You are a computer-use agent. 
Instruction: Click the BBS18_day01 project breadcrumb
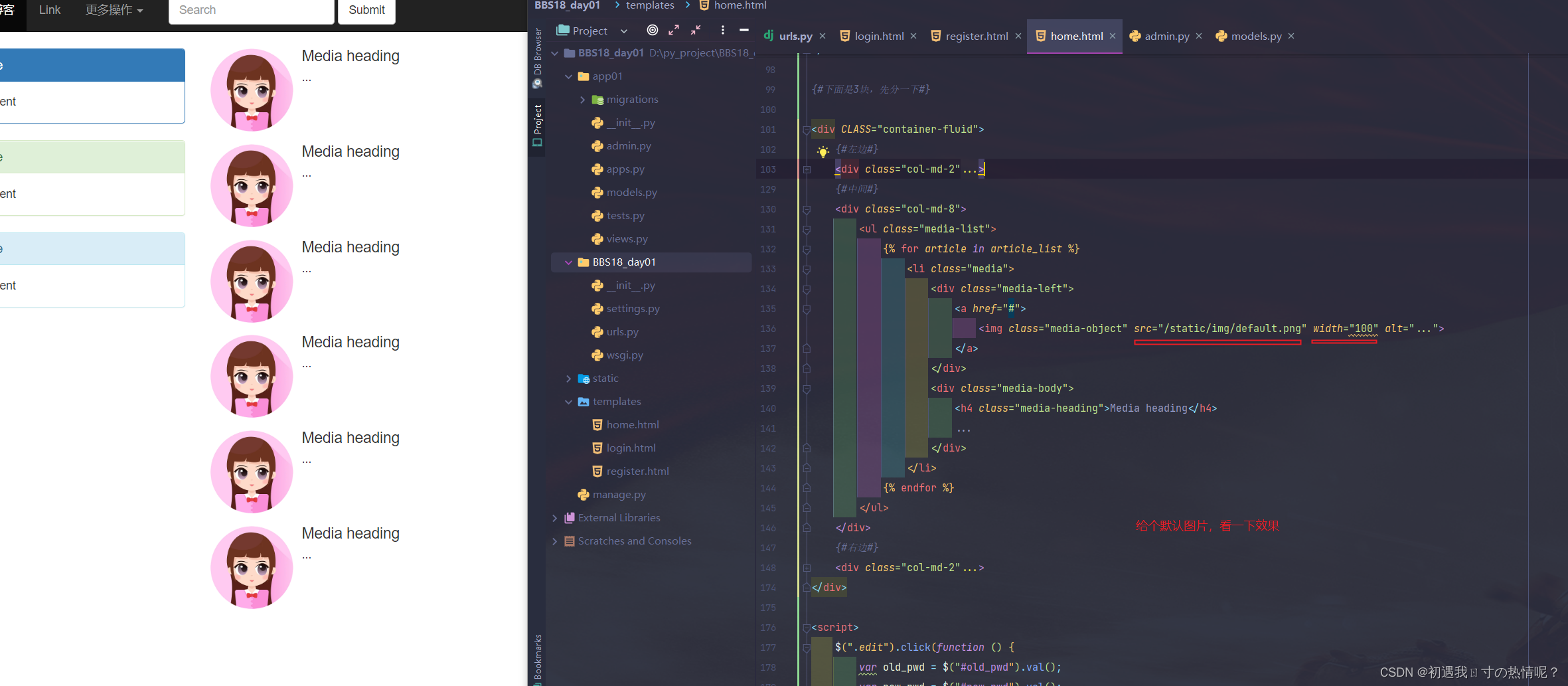click(567, 5)
